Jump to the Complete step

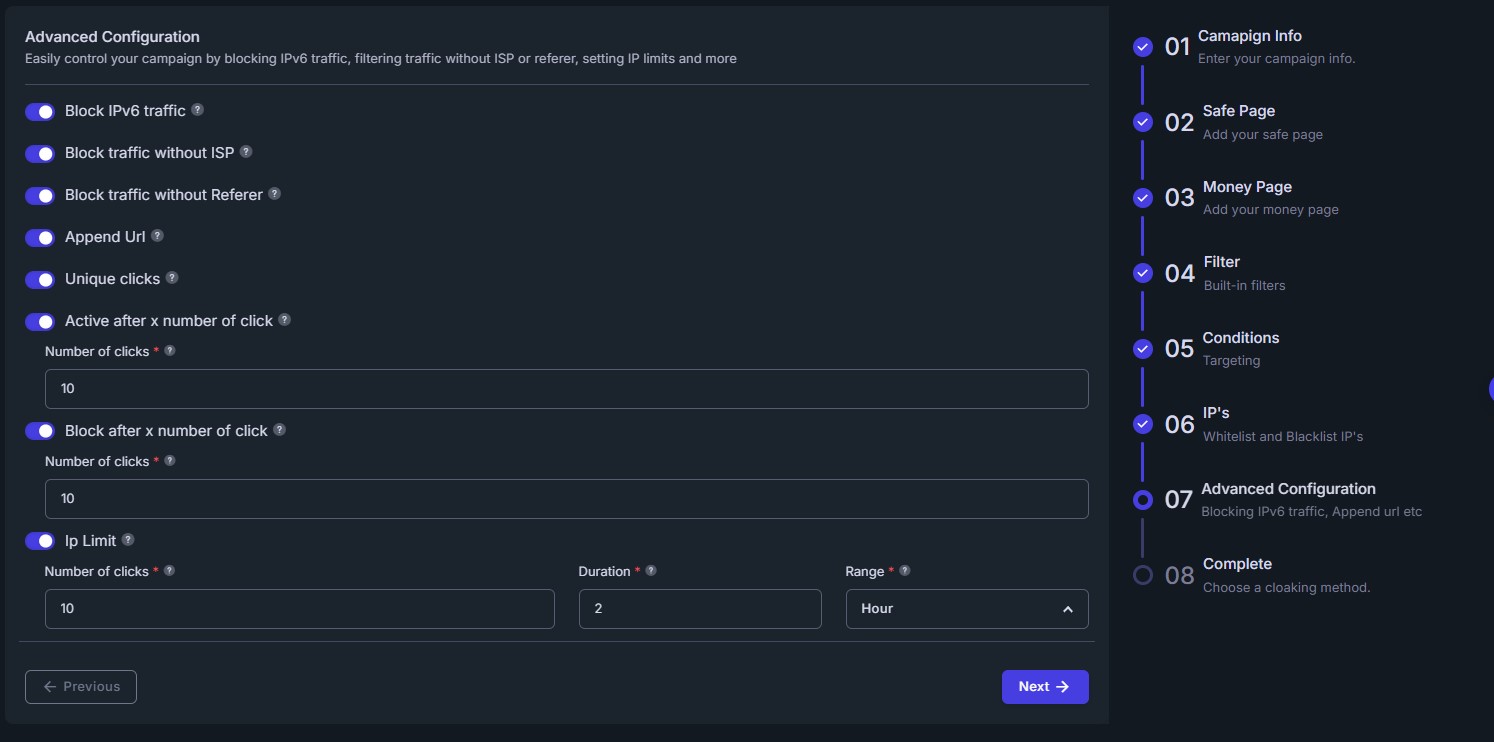click(1237, 564)
